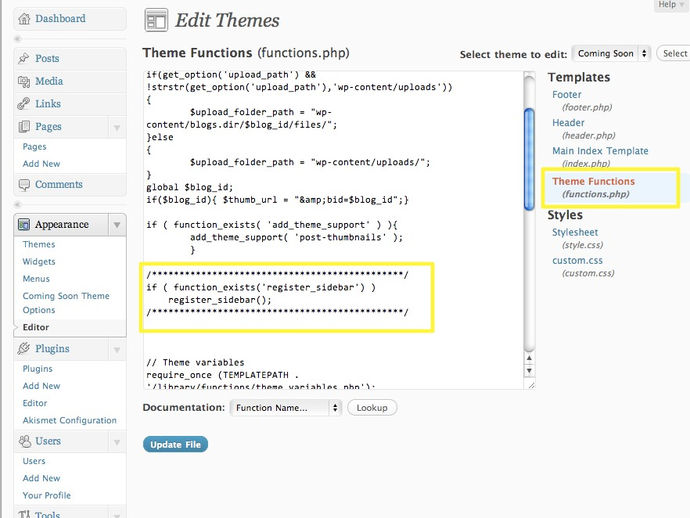Open the Dashboard menu
Viewport: 690px width, 518px height.
[60, 18]
